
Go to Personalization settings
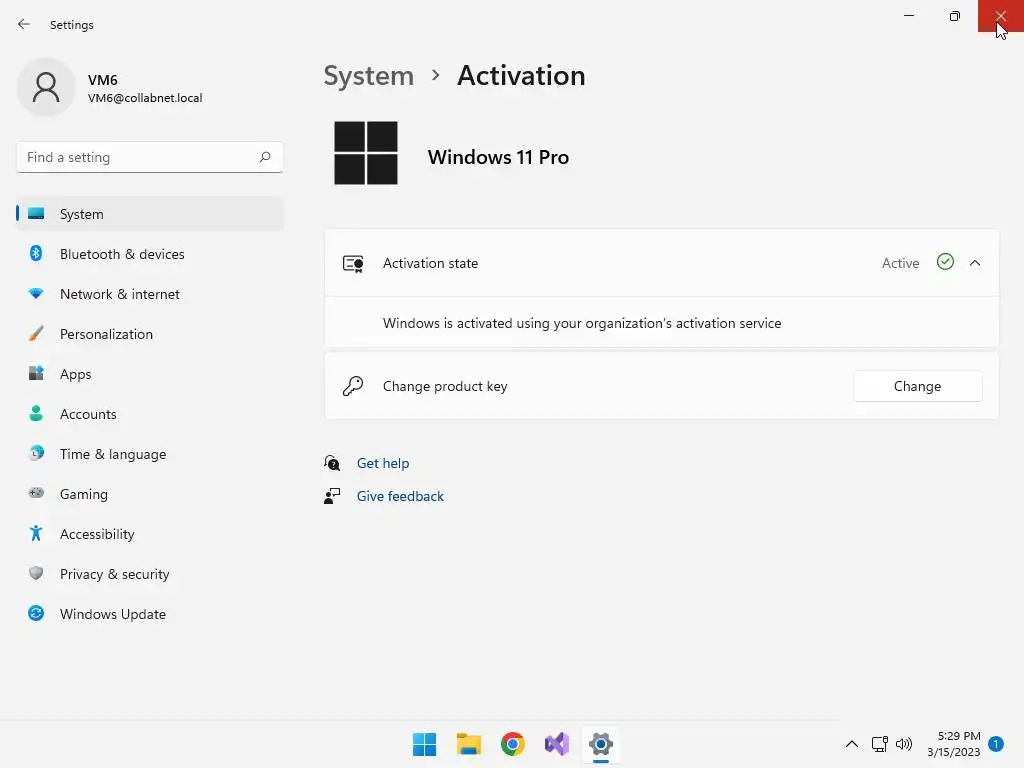(150, 334)
